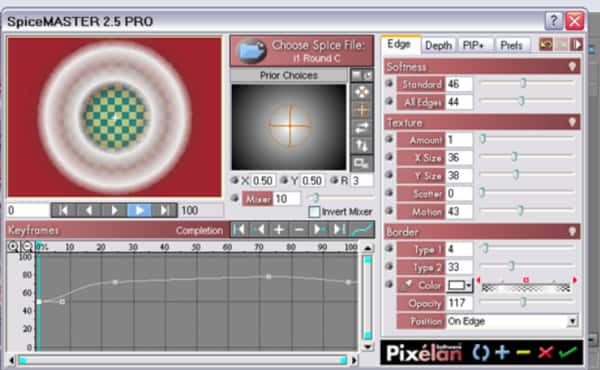Click the small grid icon right of Prior Choices
The image size is (600, 370).
(x=357, y=75)
